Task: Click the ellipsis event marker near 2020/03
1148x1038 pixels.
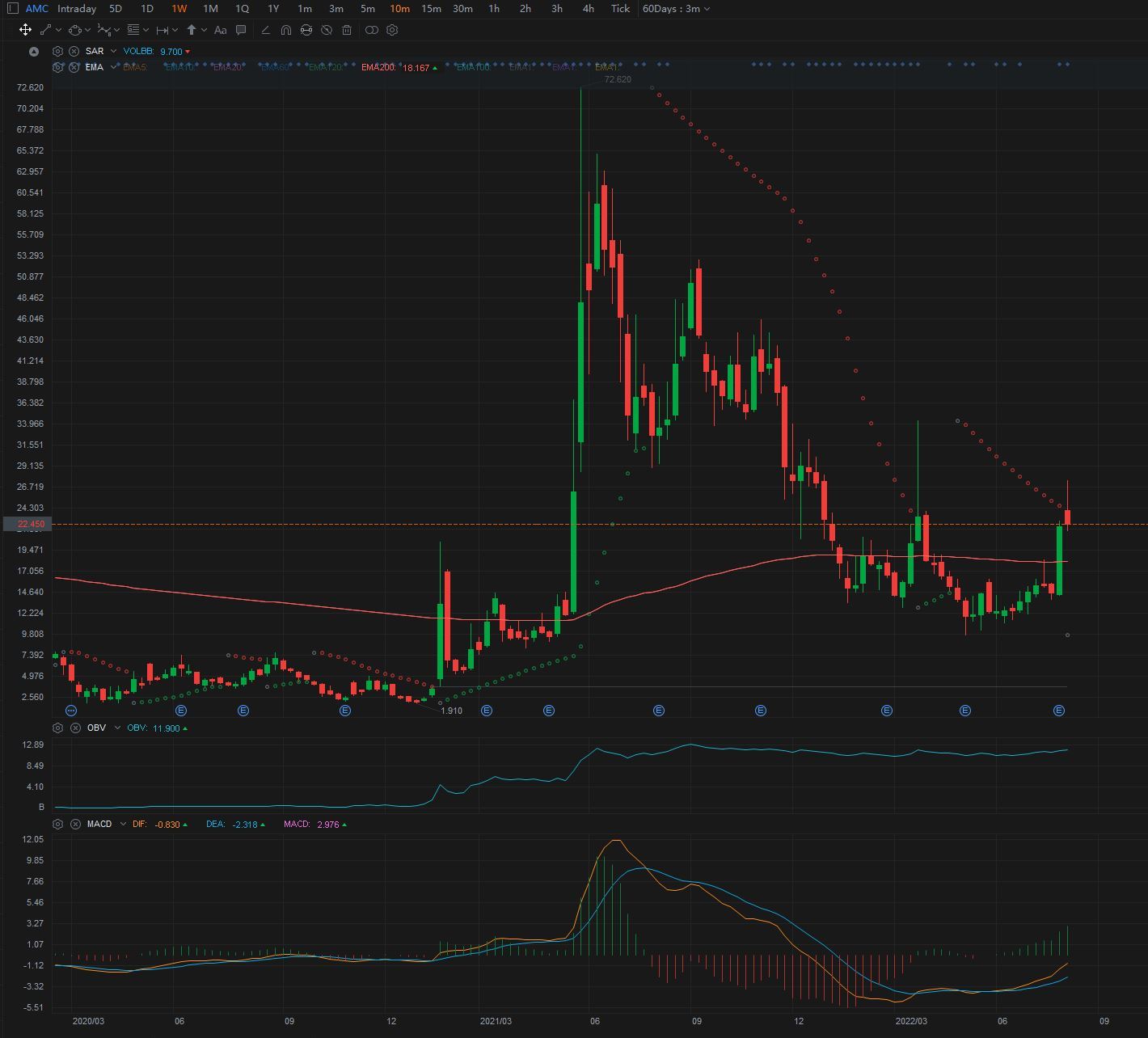Action: 71,710
